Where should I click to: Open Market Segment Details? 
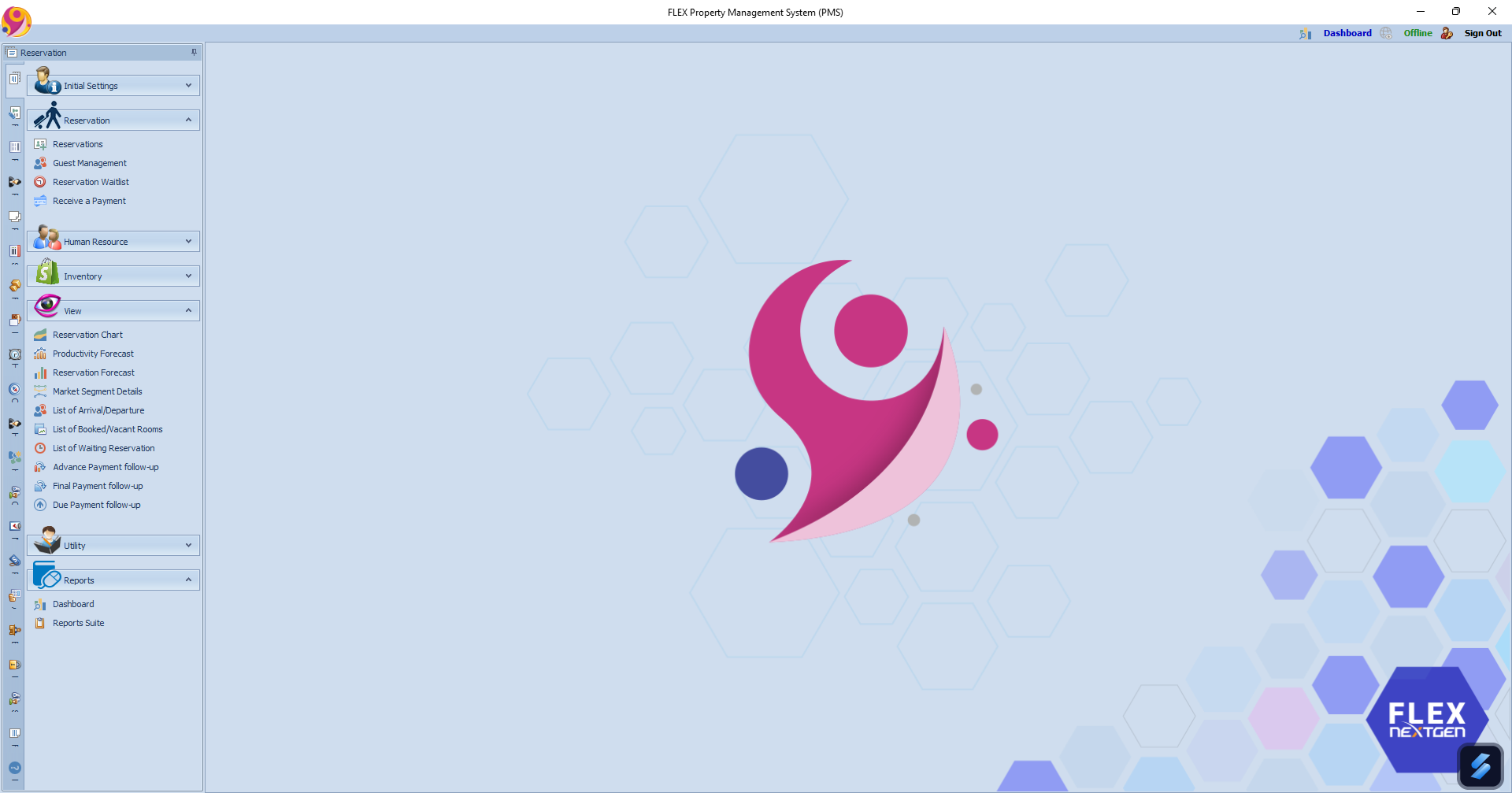(x=97, y=391)
